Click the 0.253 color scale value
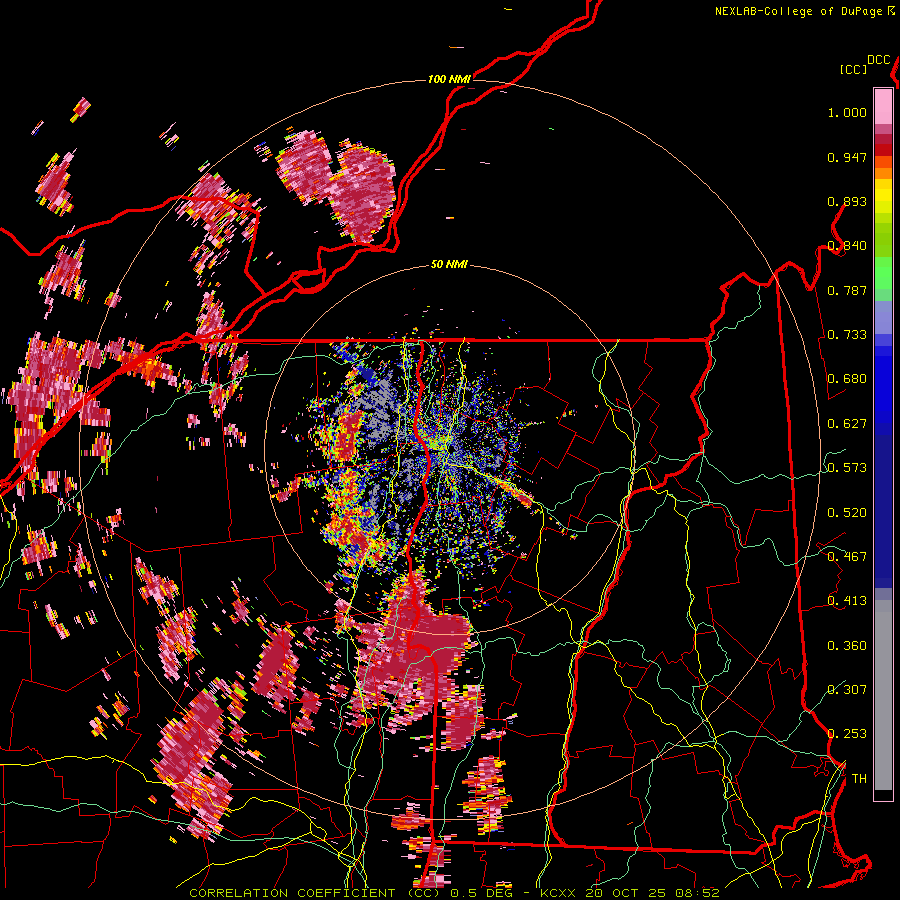This screenshot has height=900, width=900. pyautogui.click(x=847, y=734)
